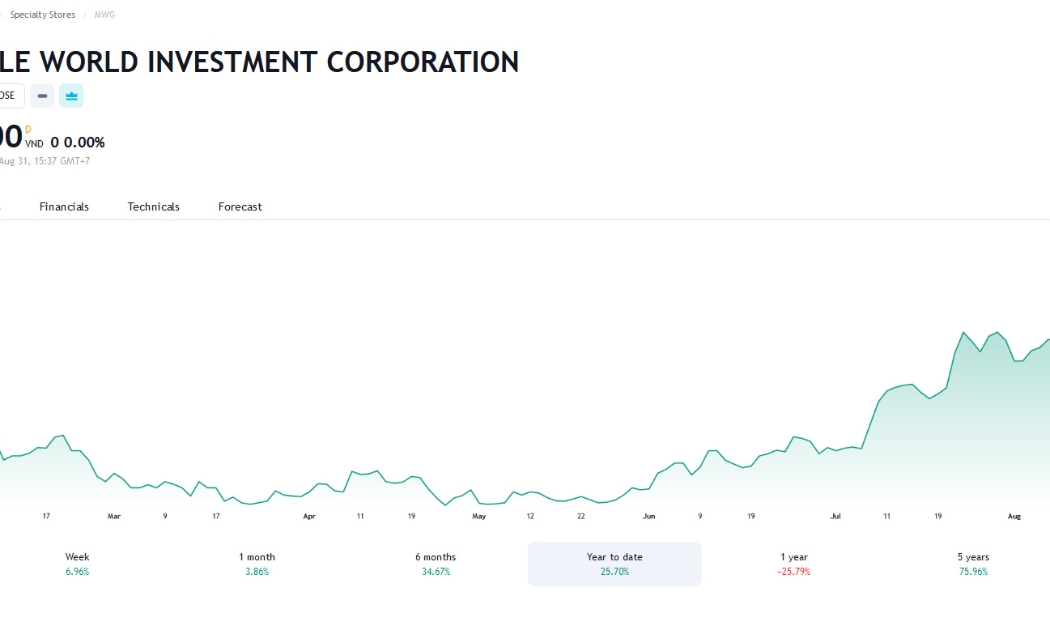Viewport: 1050px width, 630px height.
Task: Click the gray dash icon badge
Action: click(42, 96)
